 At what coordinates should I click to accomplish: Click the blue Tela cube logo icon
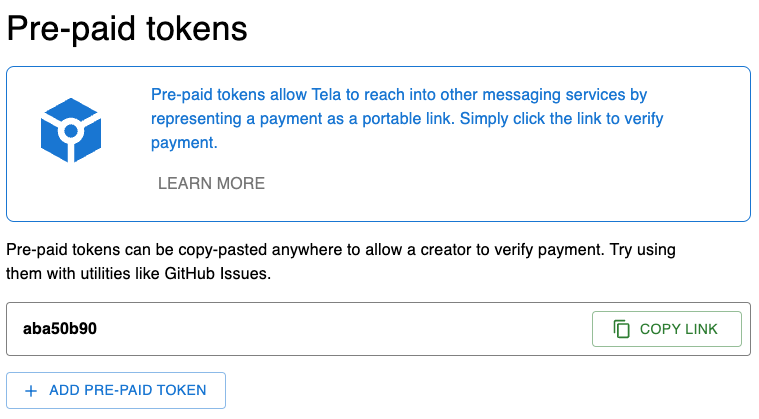[x=71, y=130]
